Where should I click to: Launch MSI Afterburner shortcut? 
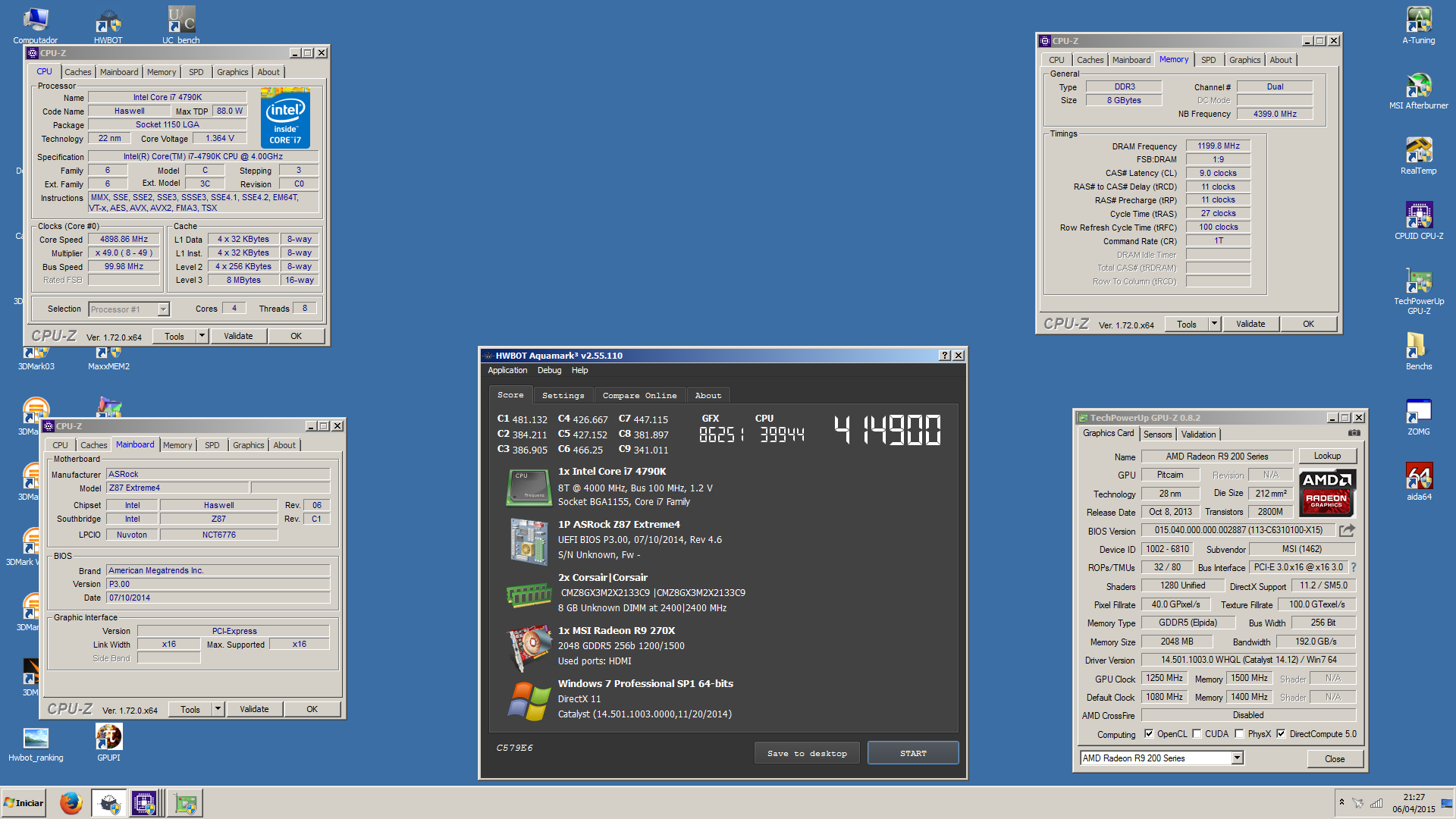1418,89
